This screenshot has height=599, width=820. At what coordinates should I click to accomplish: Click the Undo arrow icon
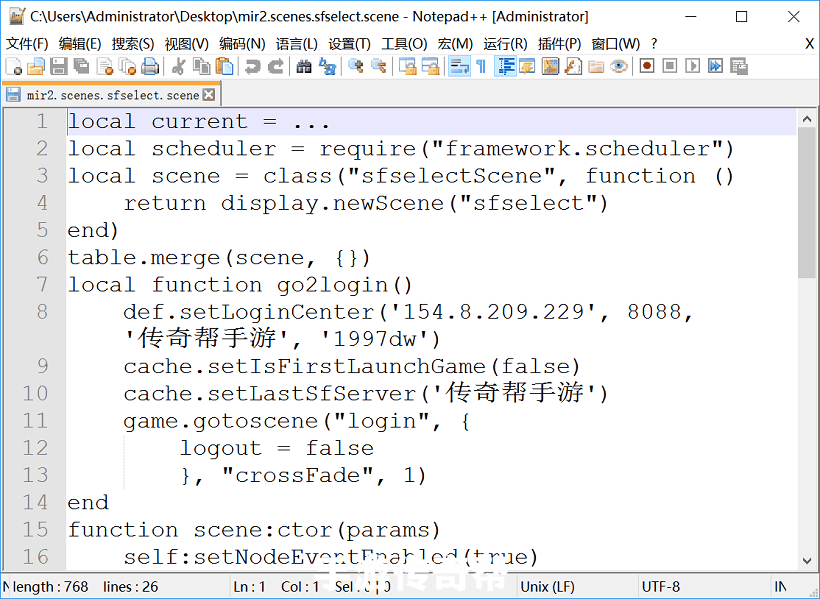coord(253,67)
